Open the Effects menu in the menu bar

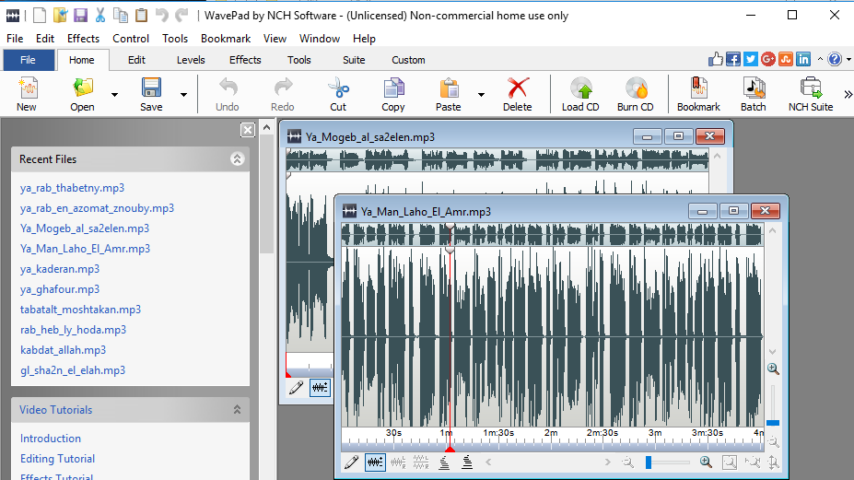tap(83, 39)
